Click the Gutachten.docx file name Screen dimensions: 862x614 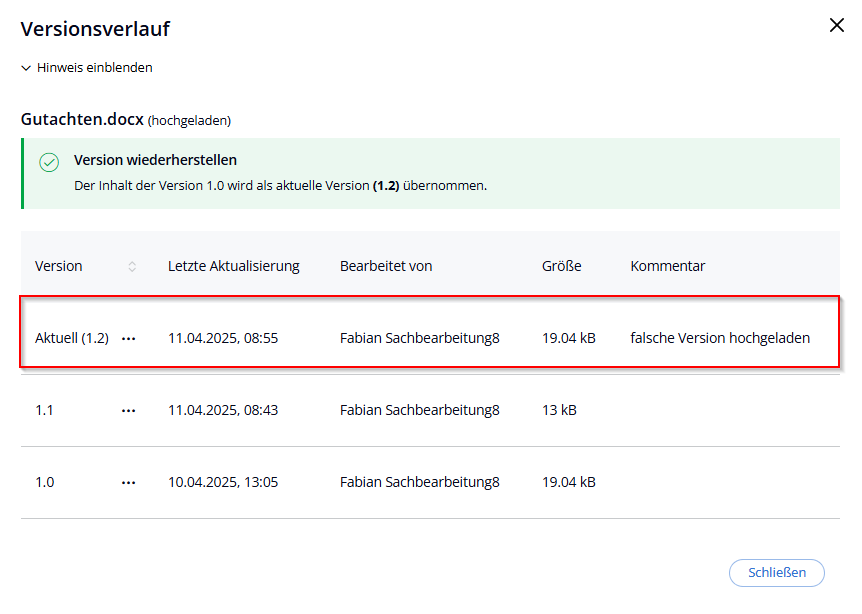[82, 119]
